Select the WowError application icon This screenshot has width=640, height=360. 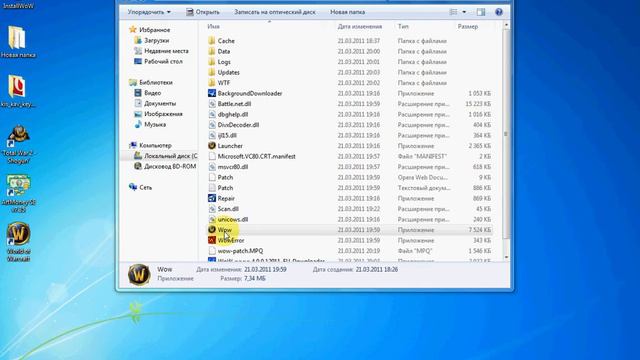click(211, 240)
